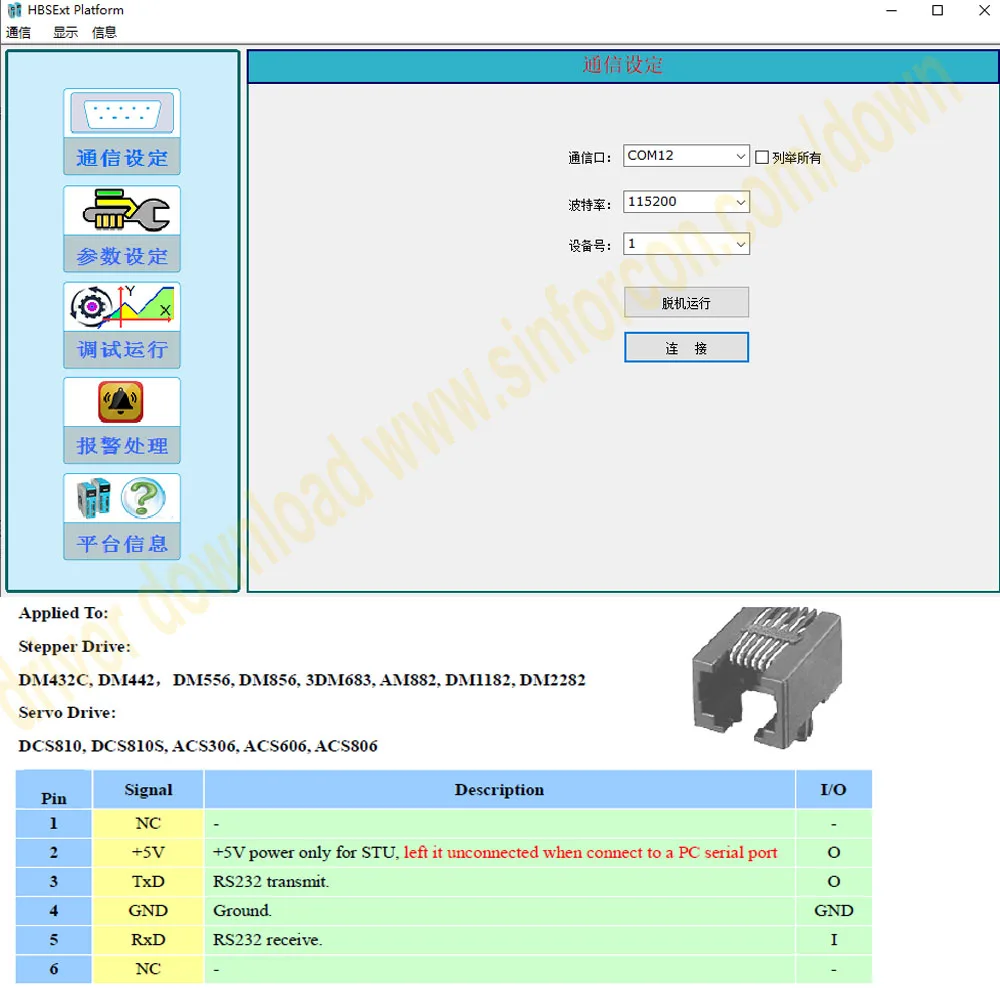Select the debug run graph icon
The height and width of the screenshot is (1000, 1000).
[122, 307]
